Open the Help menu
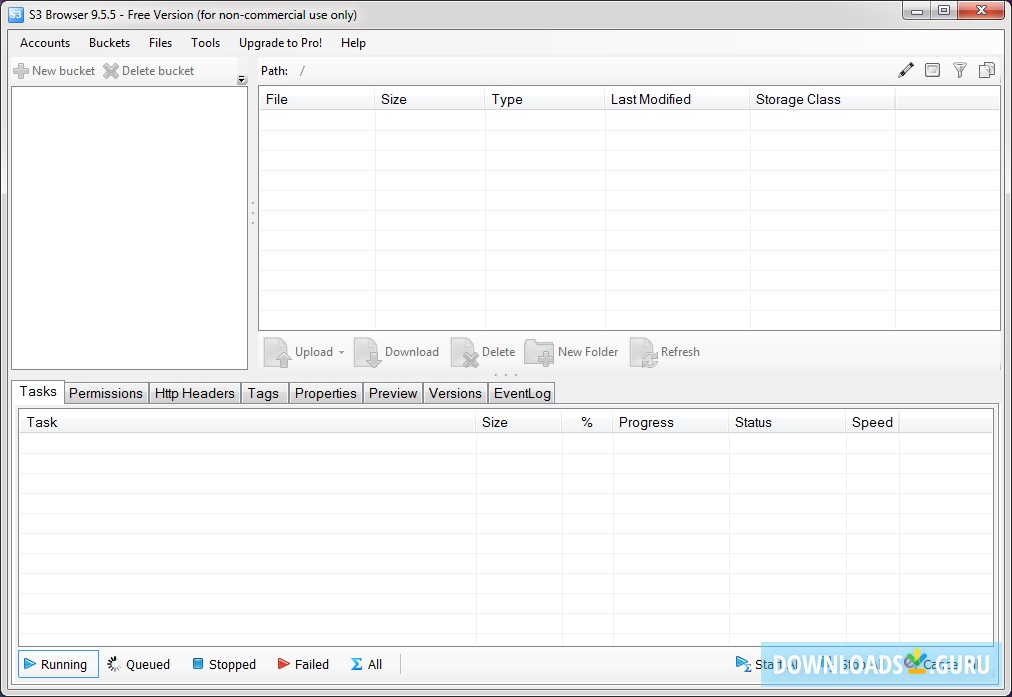This screenshot has height=697, width=1012. [353, 43]
